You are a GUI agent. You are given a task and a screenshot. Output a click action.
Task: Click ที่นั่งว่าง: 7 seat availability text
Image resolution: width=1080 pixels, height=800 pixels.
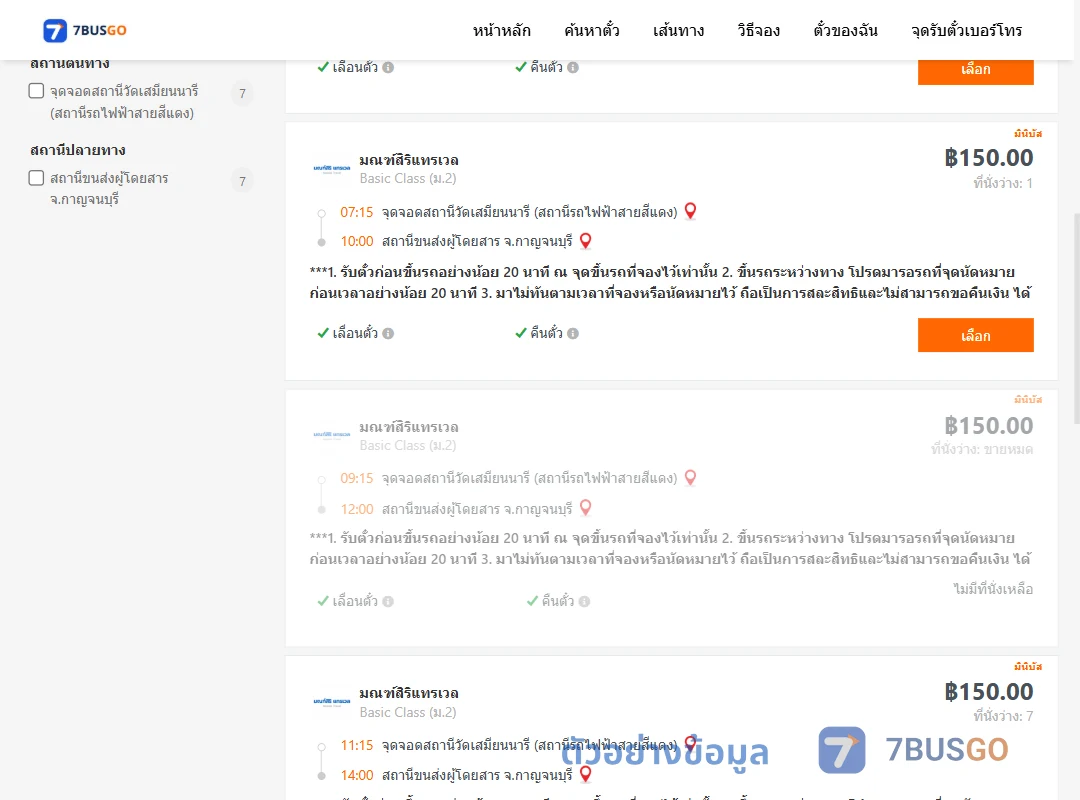(x=1003, y=717)
